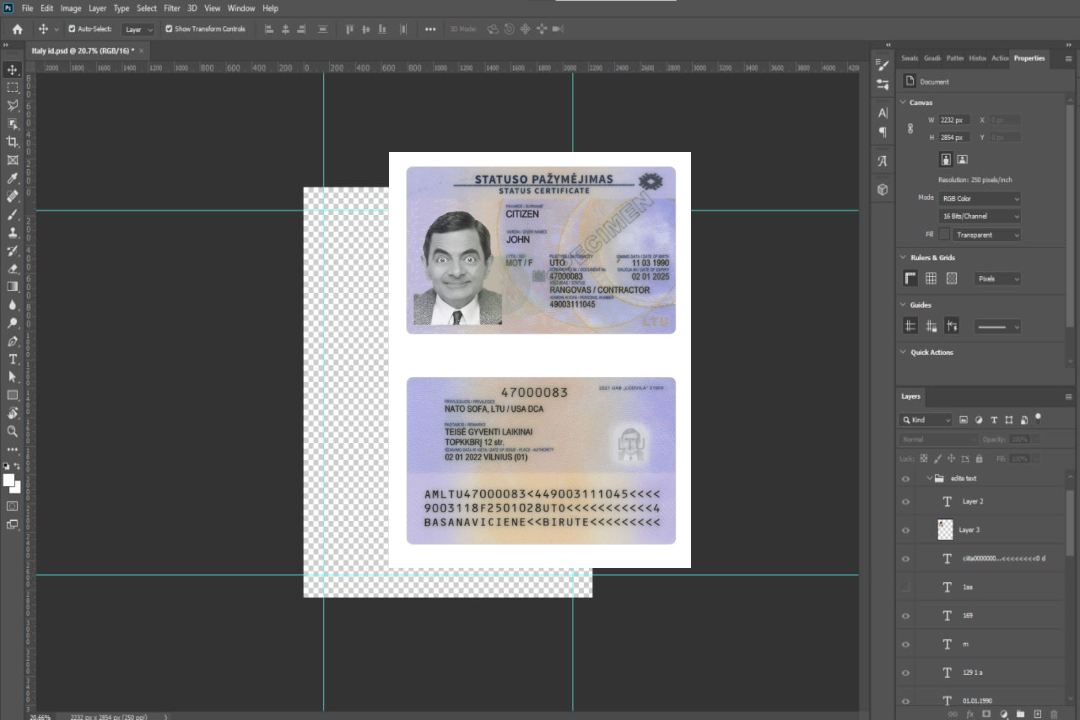Hide the '169' text layer
The width and height of the screenshot is (1080, 720).
pos(906,616)
